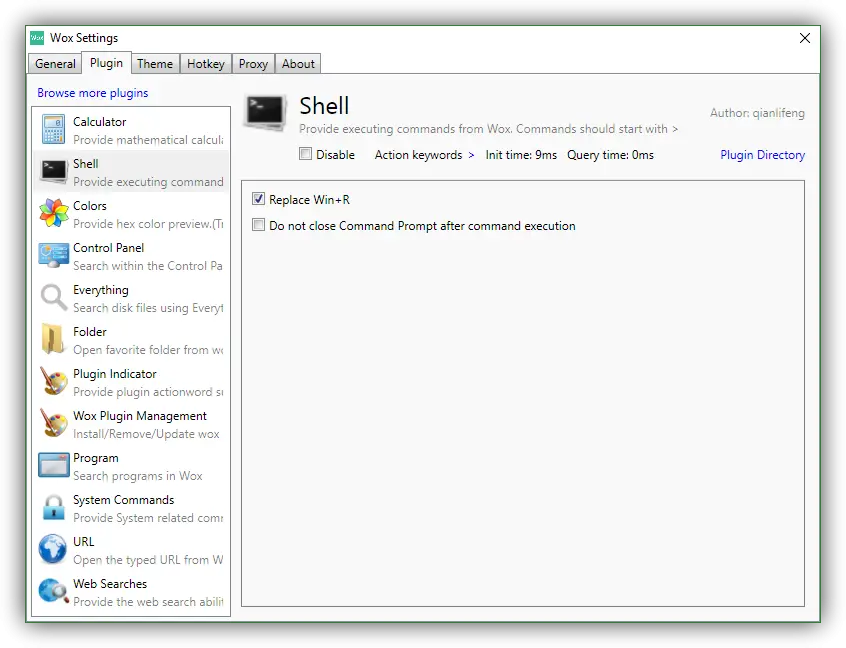
Task: Open the Proxy tab
Action: (x=253, y=64)
